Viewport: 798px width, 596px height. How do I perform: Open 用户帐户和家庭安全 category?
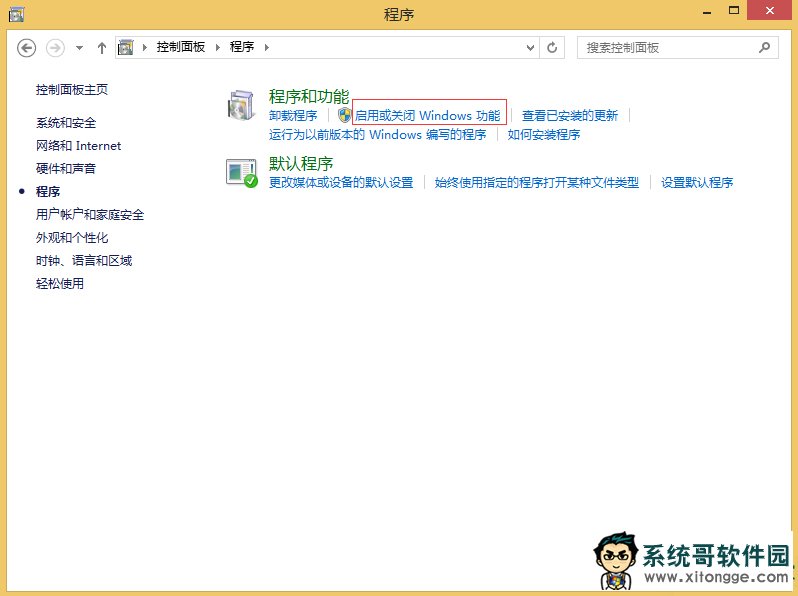90,215
